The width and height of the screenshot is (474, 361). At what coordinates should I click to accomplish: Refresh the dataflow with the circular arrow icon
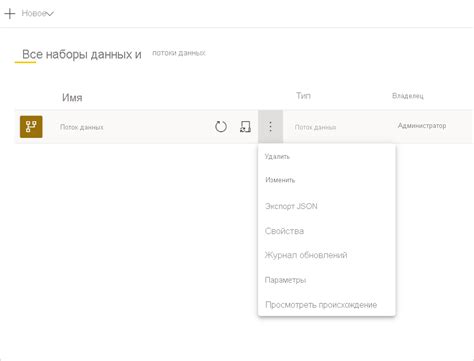[x=221, y=127]
